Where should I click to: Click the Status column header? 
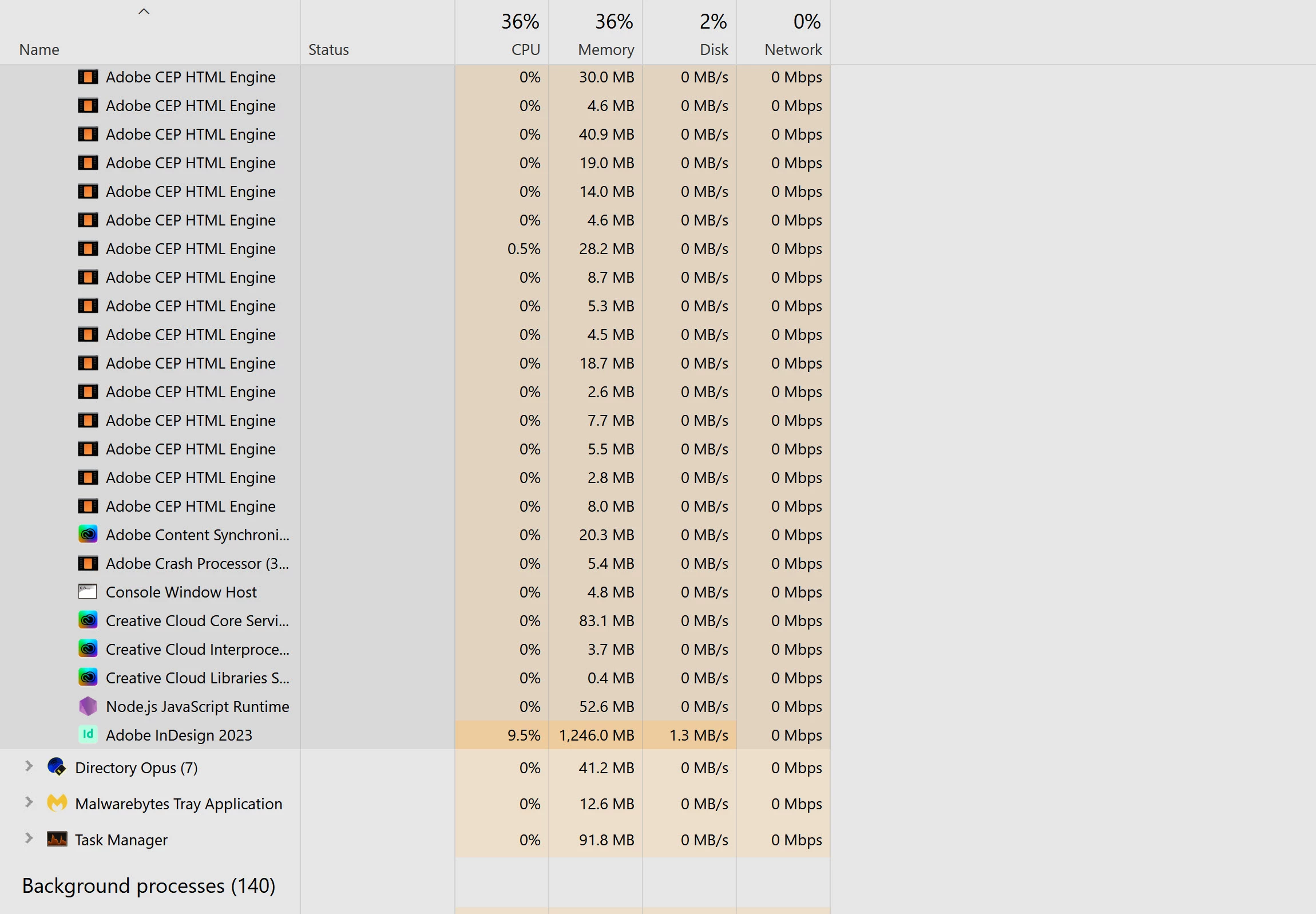click(328, 50)
